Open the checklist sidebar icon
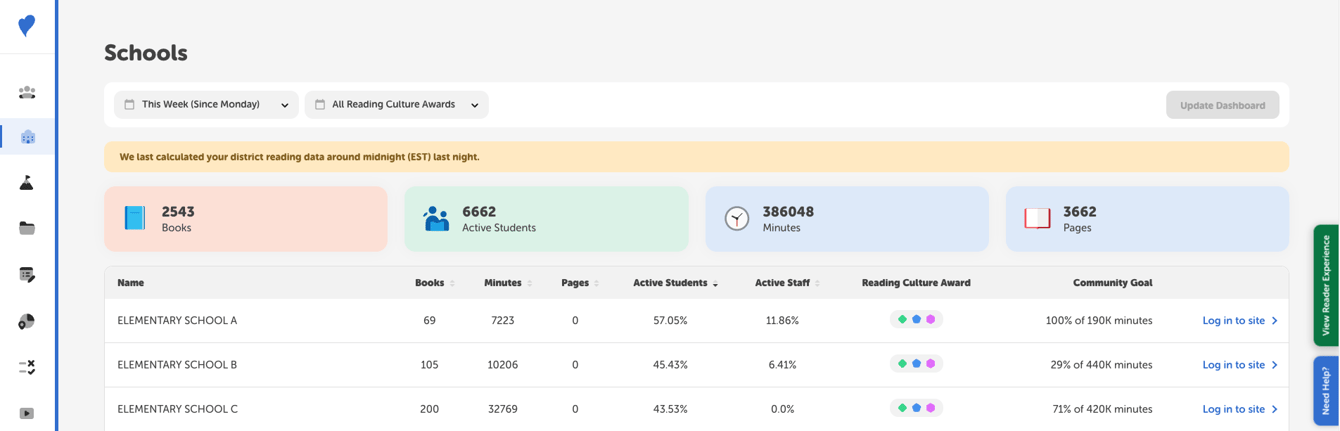The height and width of the screenshot is (431, 1340). pyautogui.click(x=27, y=367)
